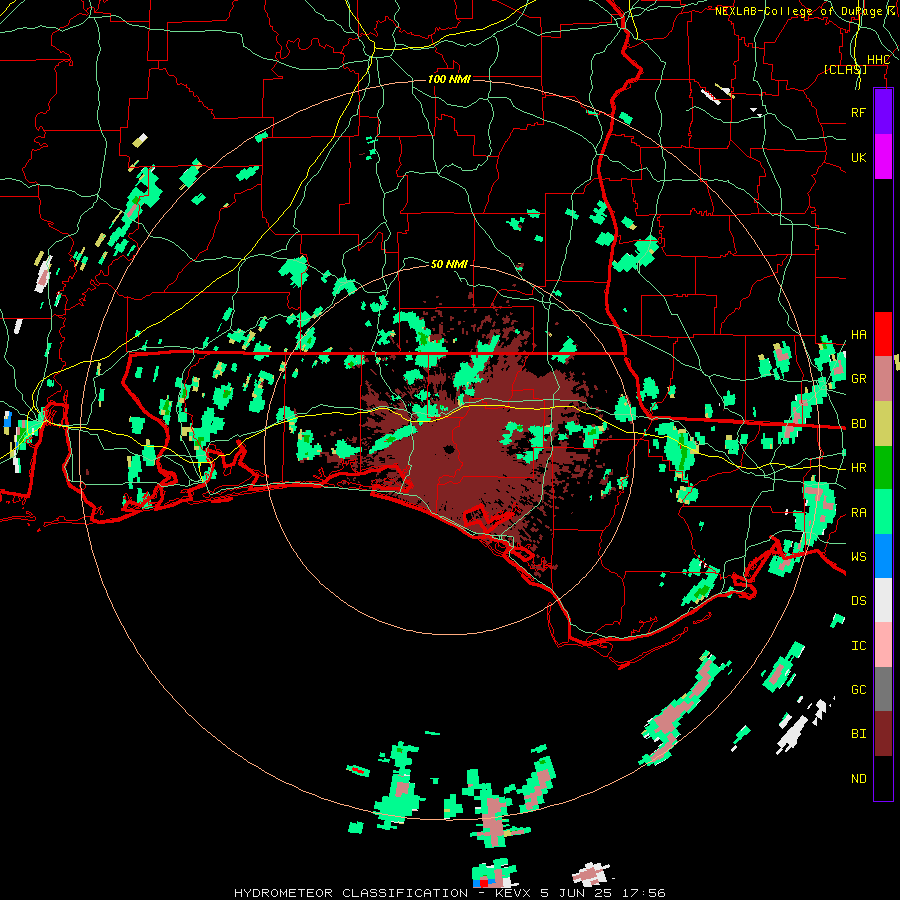
Task: Click the DS legend label text
Action: (x=858, y=601)
